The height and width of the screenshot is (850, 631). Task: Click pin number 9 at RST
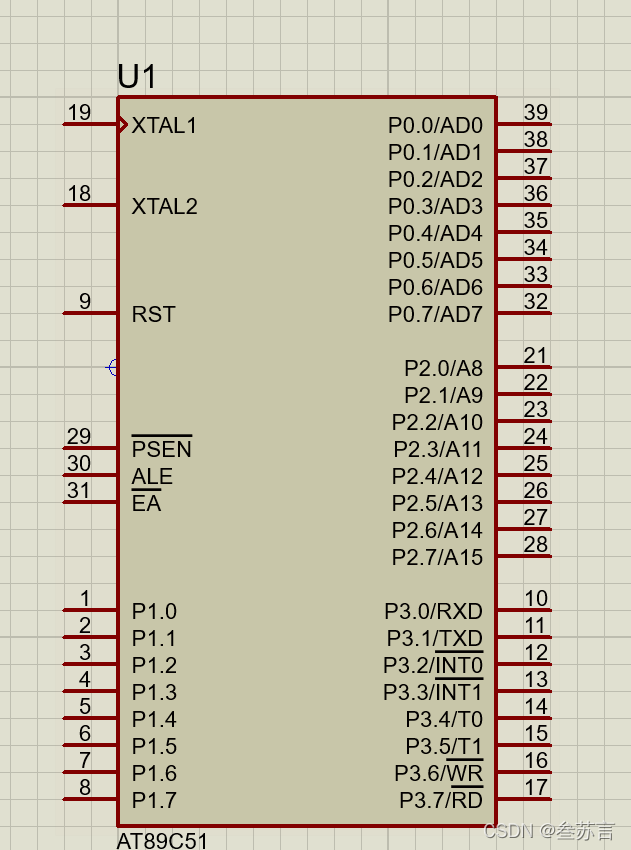coord(85,301)
